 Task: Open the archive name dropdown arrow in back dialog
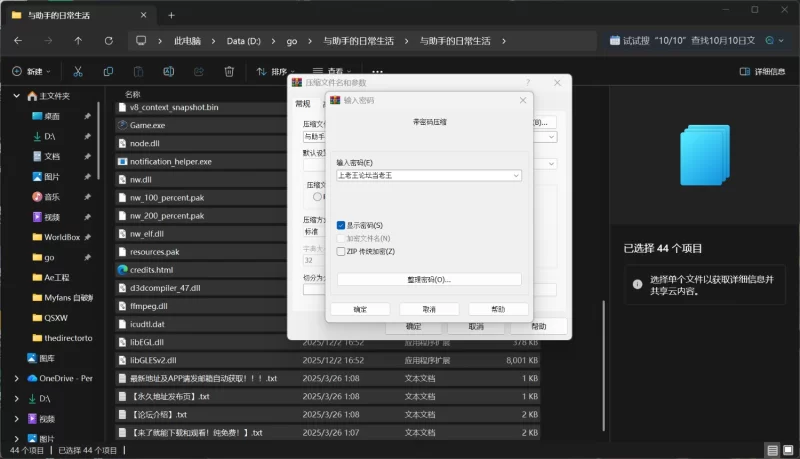pyautogui.click(x=551, y=137)
